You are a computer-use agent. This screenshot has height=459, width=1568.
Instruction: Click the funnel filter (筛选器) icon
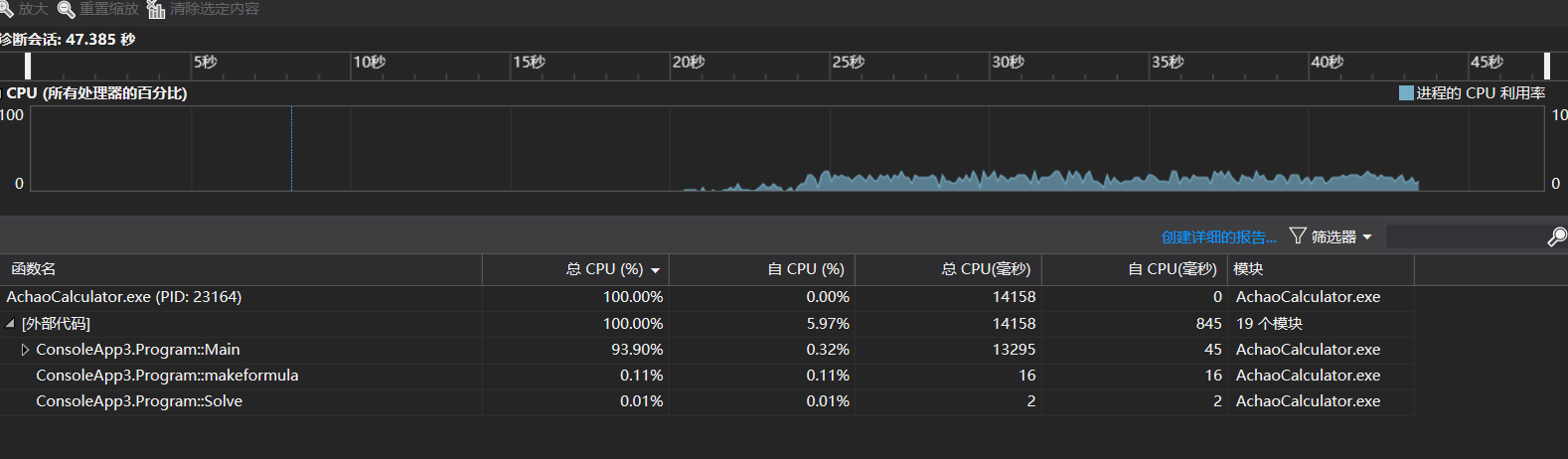coord(1297,235)
